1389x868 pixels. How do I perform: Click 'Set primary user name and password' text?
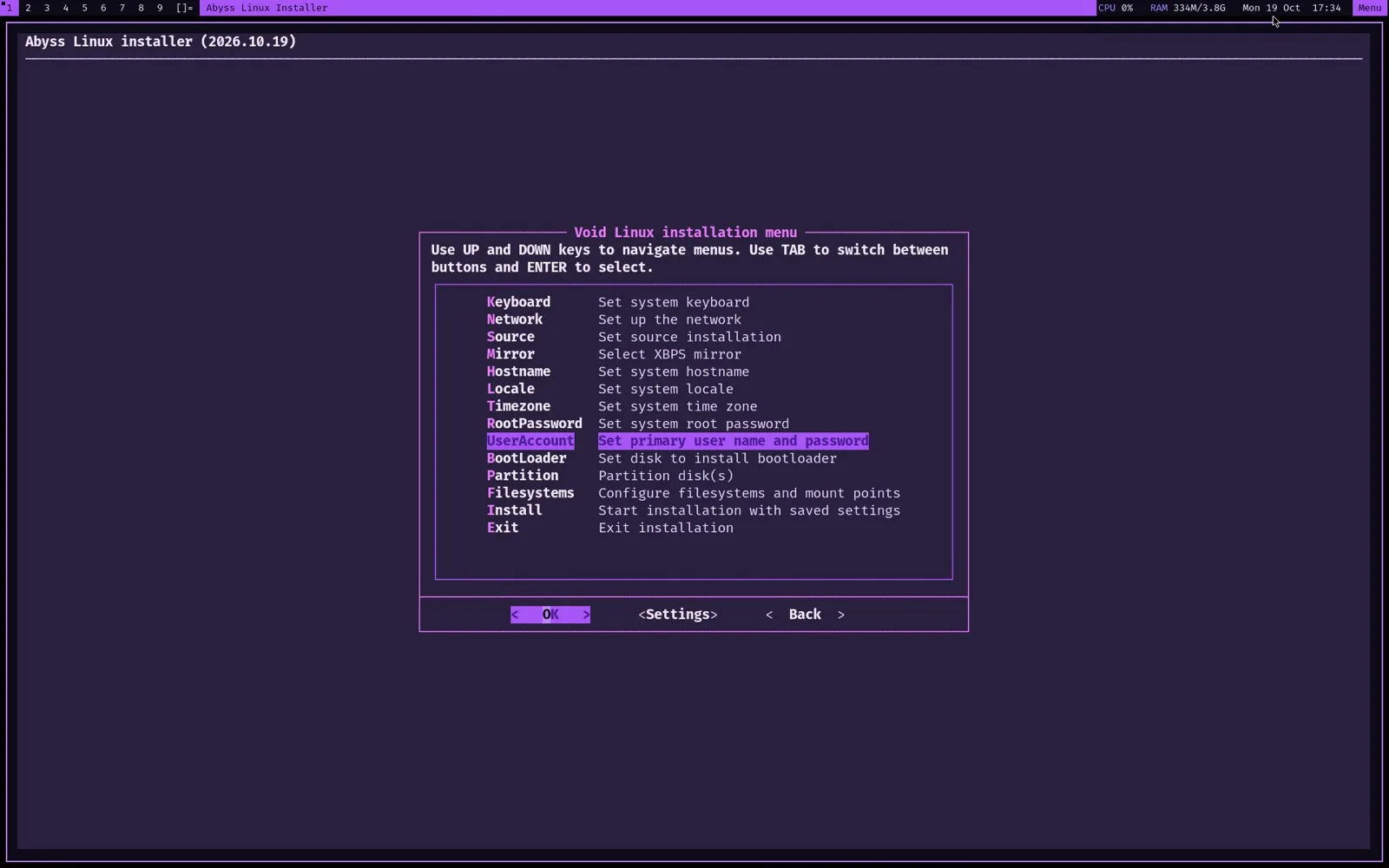pos(734,441)
